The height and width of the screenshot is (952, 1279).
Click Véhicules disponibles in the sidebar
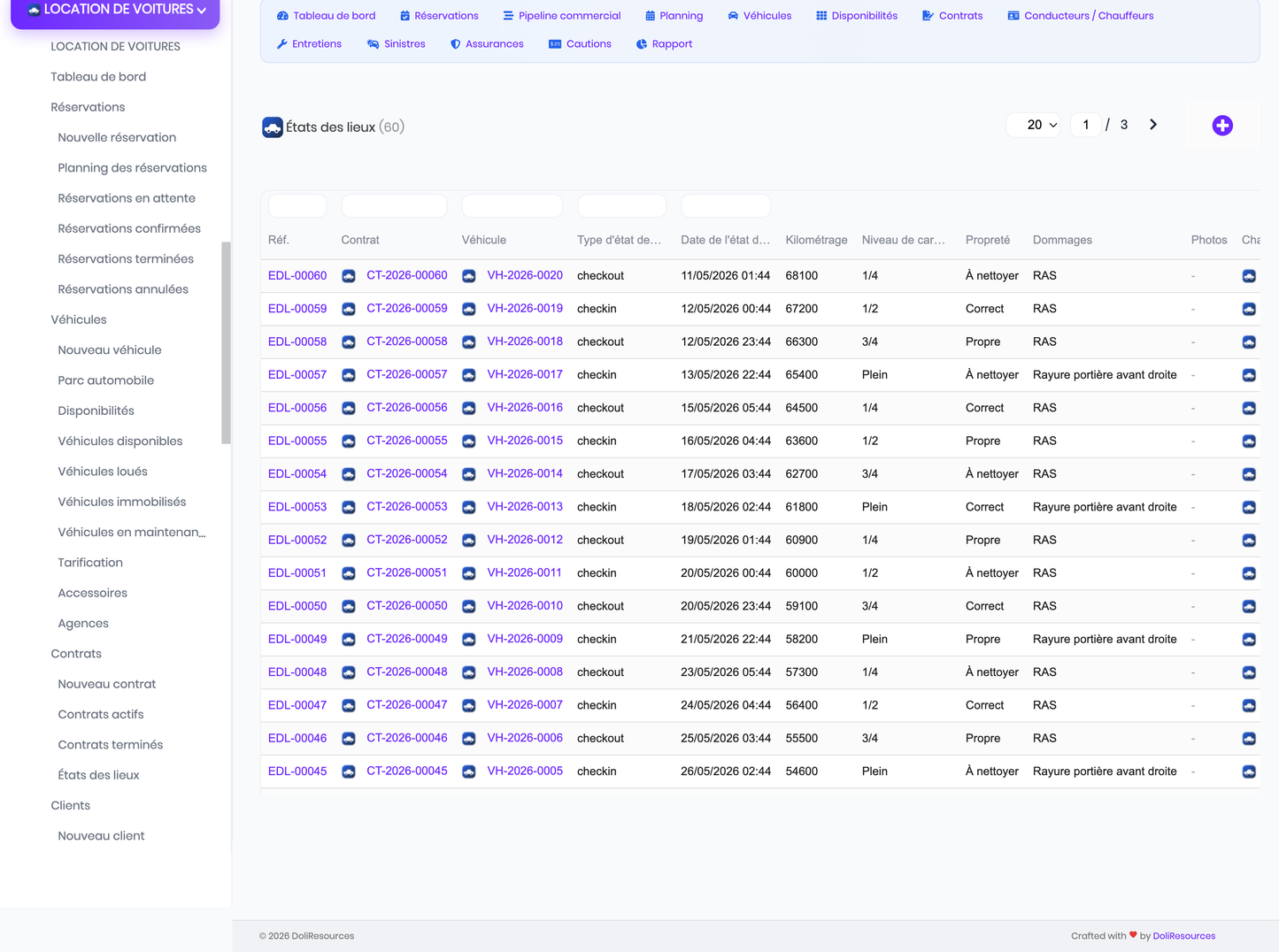(x=120, y=441)
